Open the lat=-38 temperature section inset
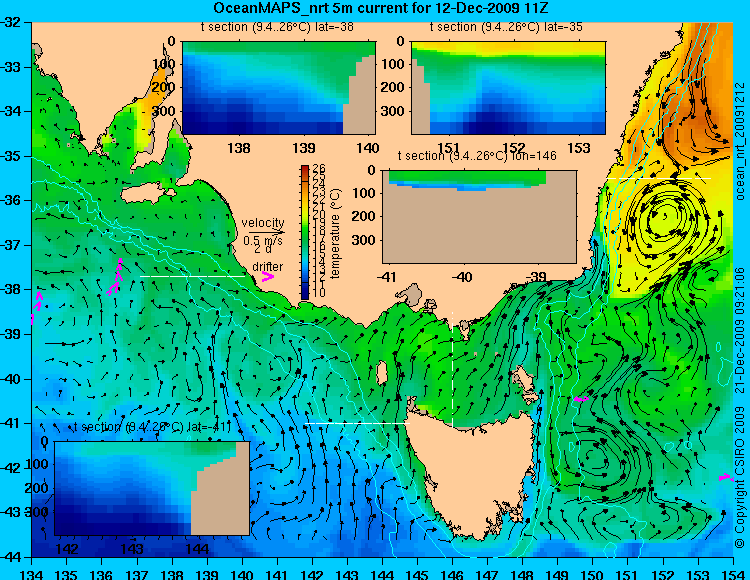The image size is (750, 580). pos(279,88)
